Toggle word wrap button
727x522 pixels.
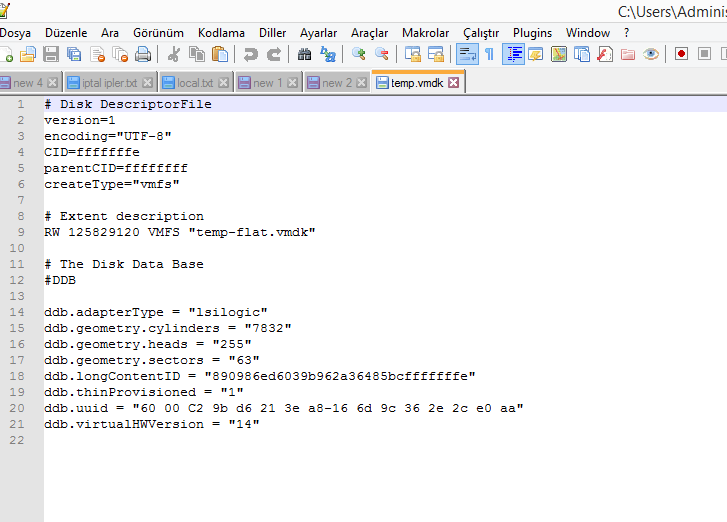pos(467,54)
